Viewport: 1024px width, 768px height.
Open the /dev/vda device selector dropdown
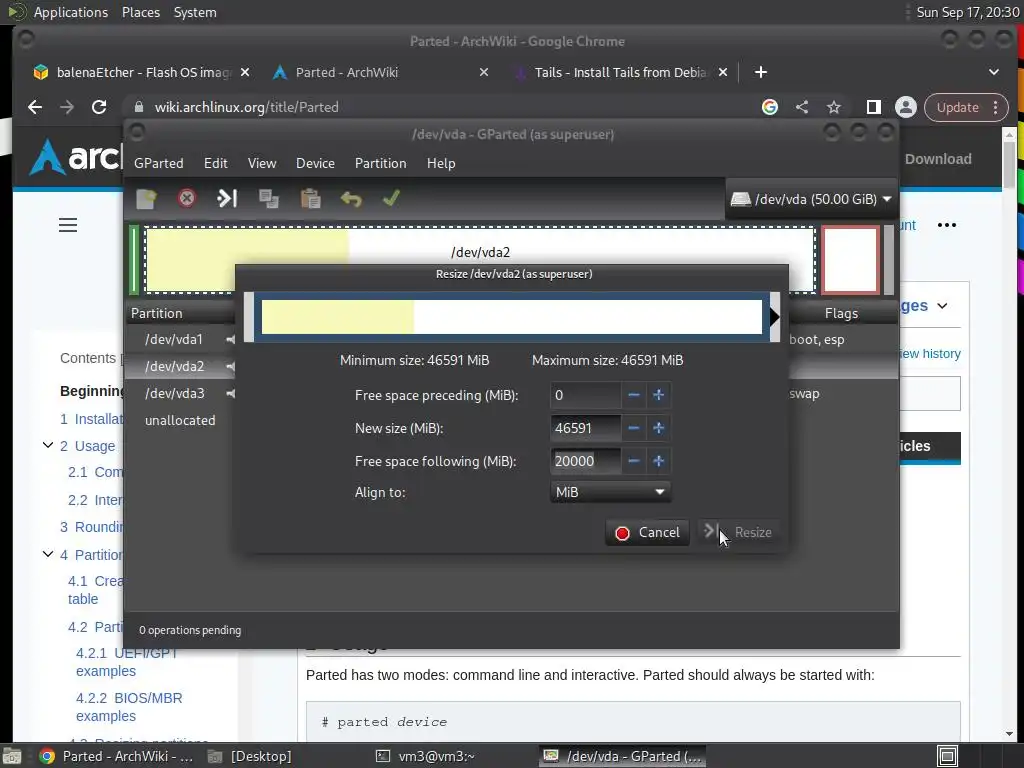810,199
